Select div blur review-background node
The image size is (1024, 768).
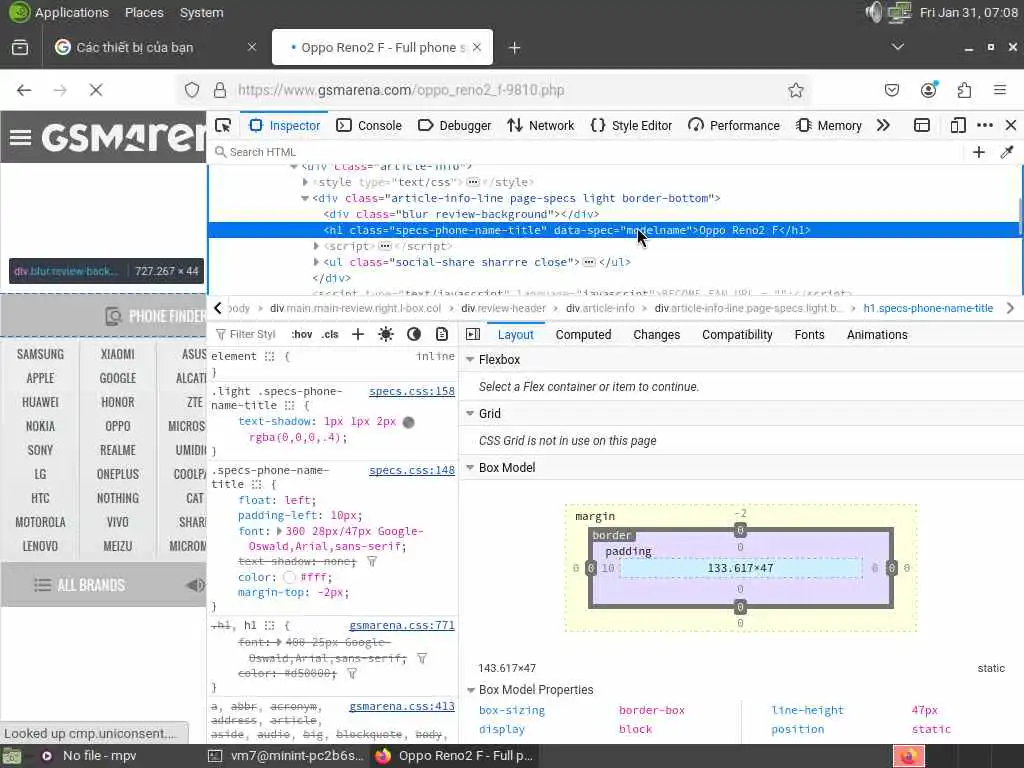point(461,214)
